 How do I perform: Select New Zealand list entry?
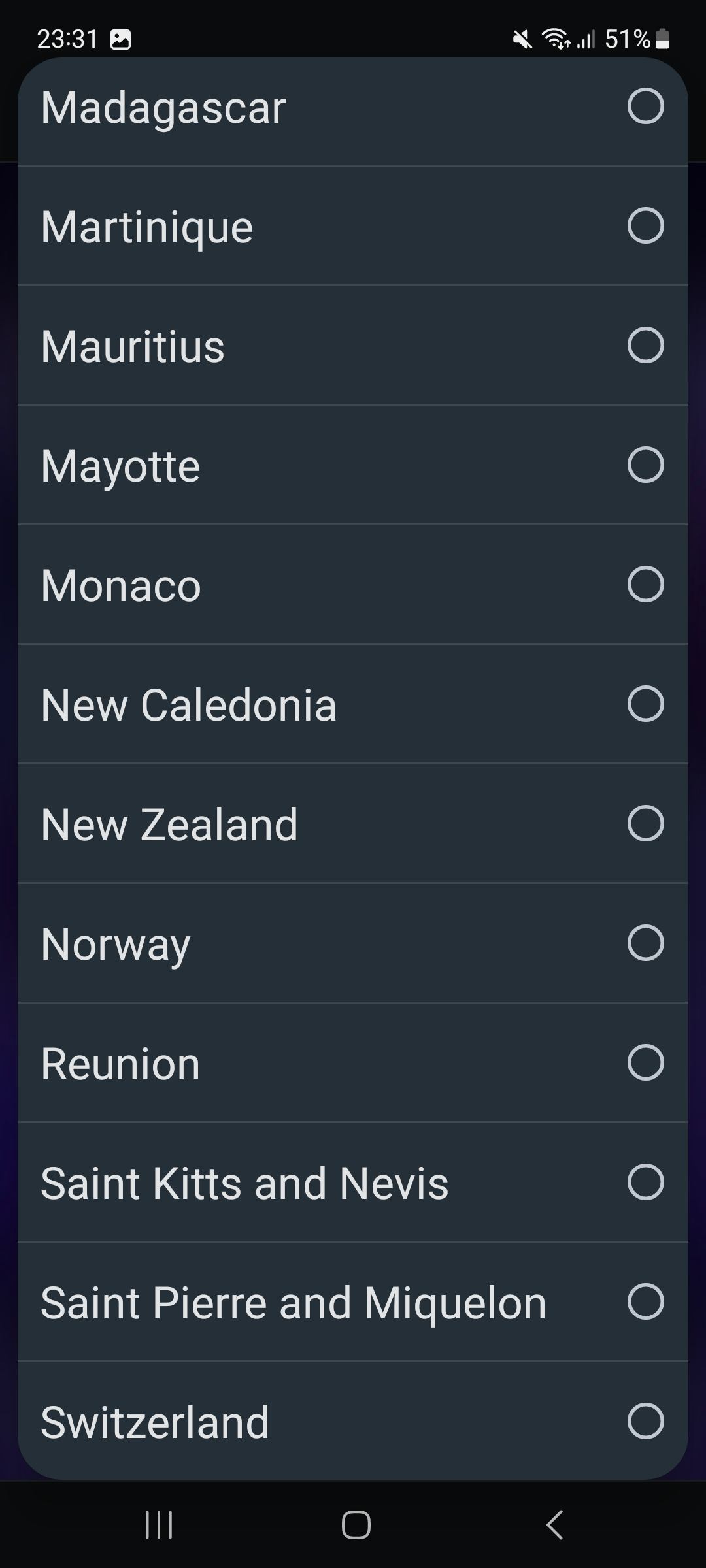(169, 825)
